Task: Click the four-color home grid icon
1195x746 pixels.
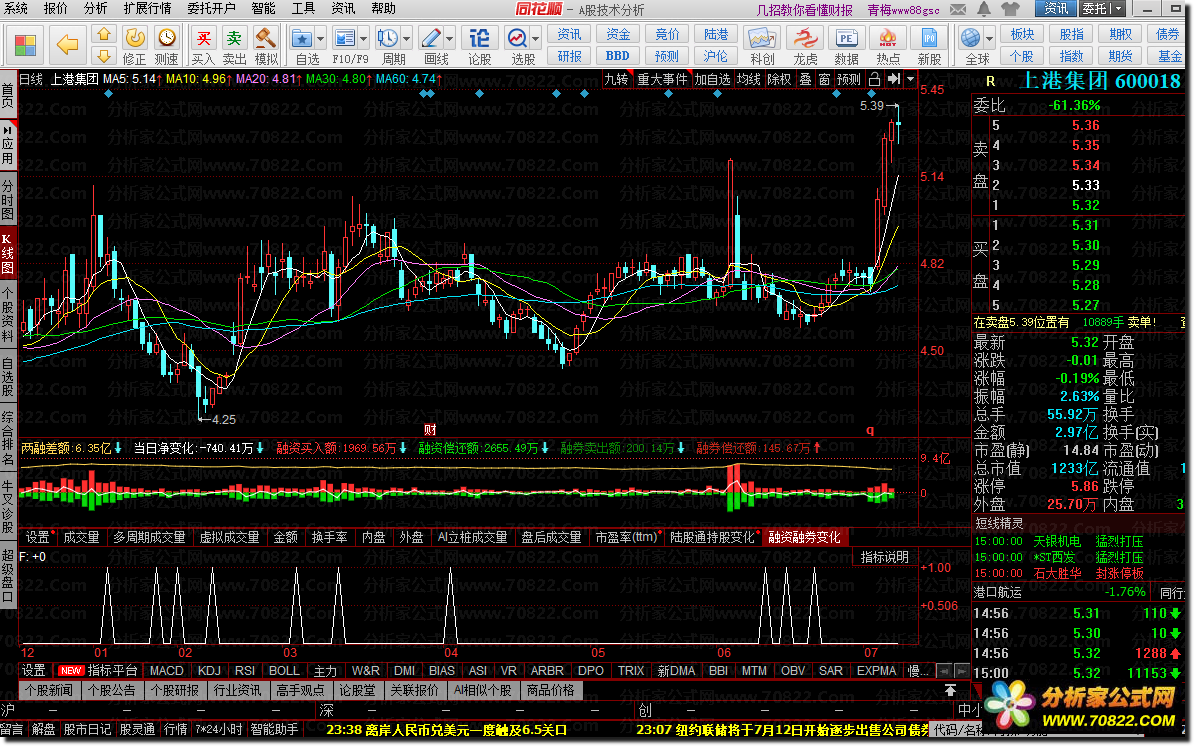Action: 25,45
